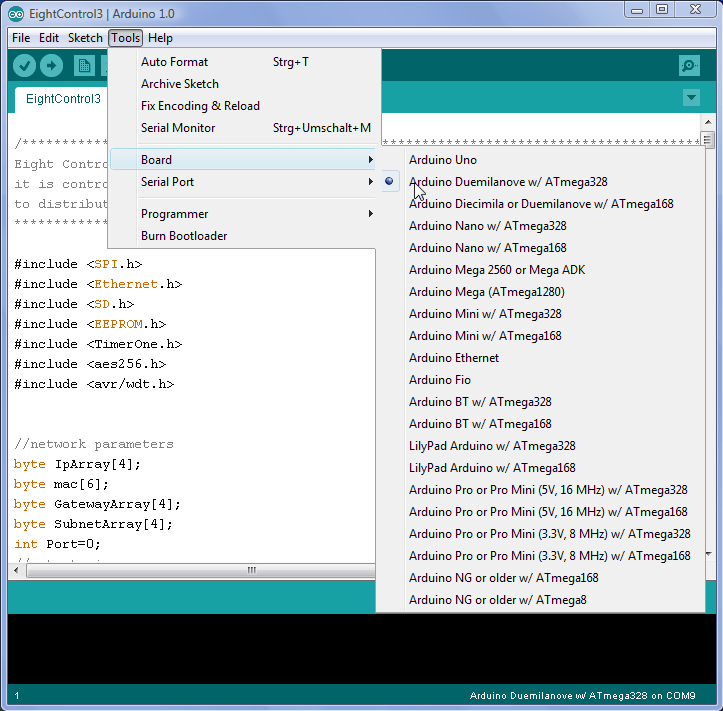Choose Arduino NG or older w/ ATmega8
This screenshot has height=711, width=723.
click(x=540, y=600)
